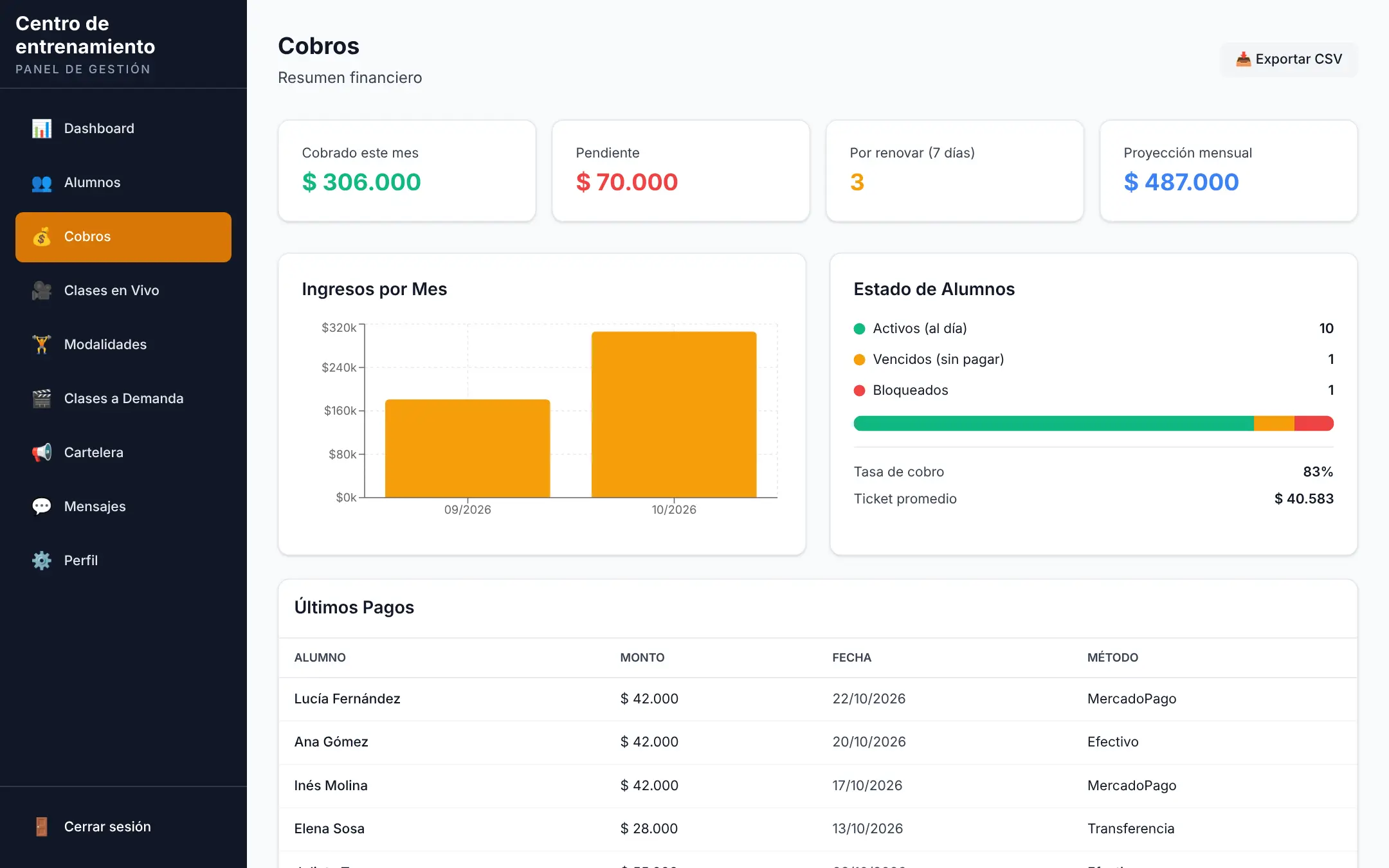Viewport: 1389px width, 868px height.
Task: Click the Transferencia method cell
Action: click(1130, 829)
